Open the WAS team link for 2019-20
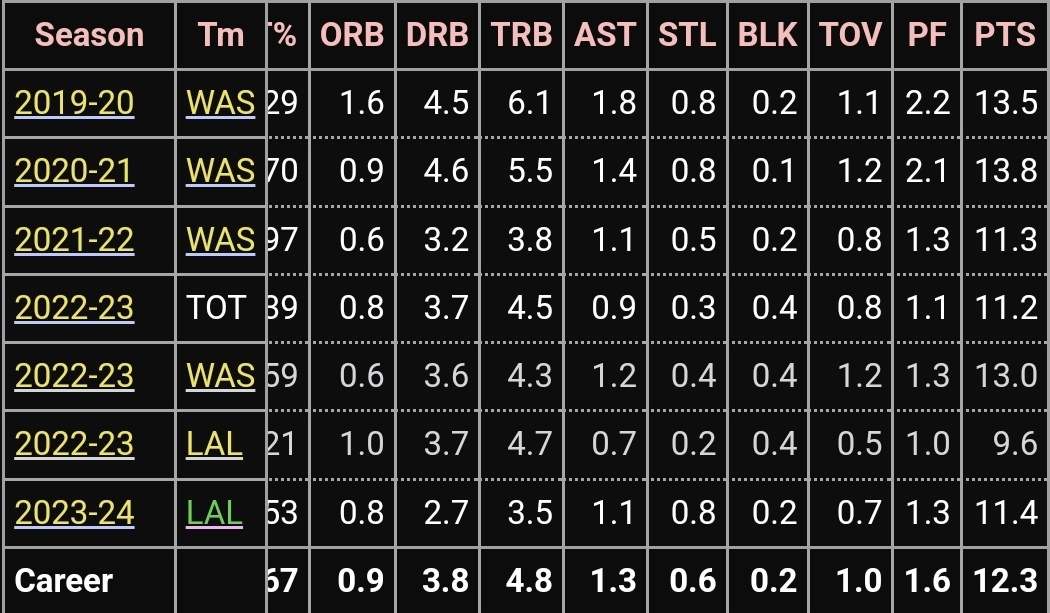The height and width of the screenshot is (613, 1050). click(220, 103)
